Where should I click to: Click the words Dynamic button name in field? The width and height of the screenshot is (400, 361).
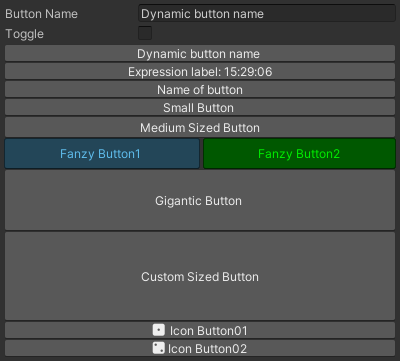click(x=202, y=14)
